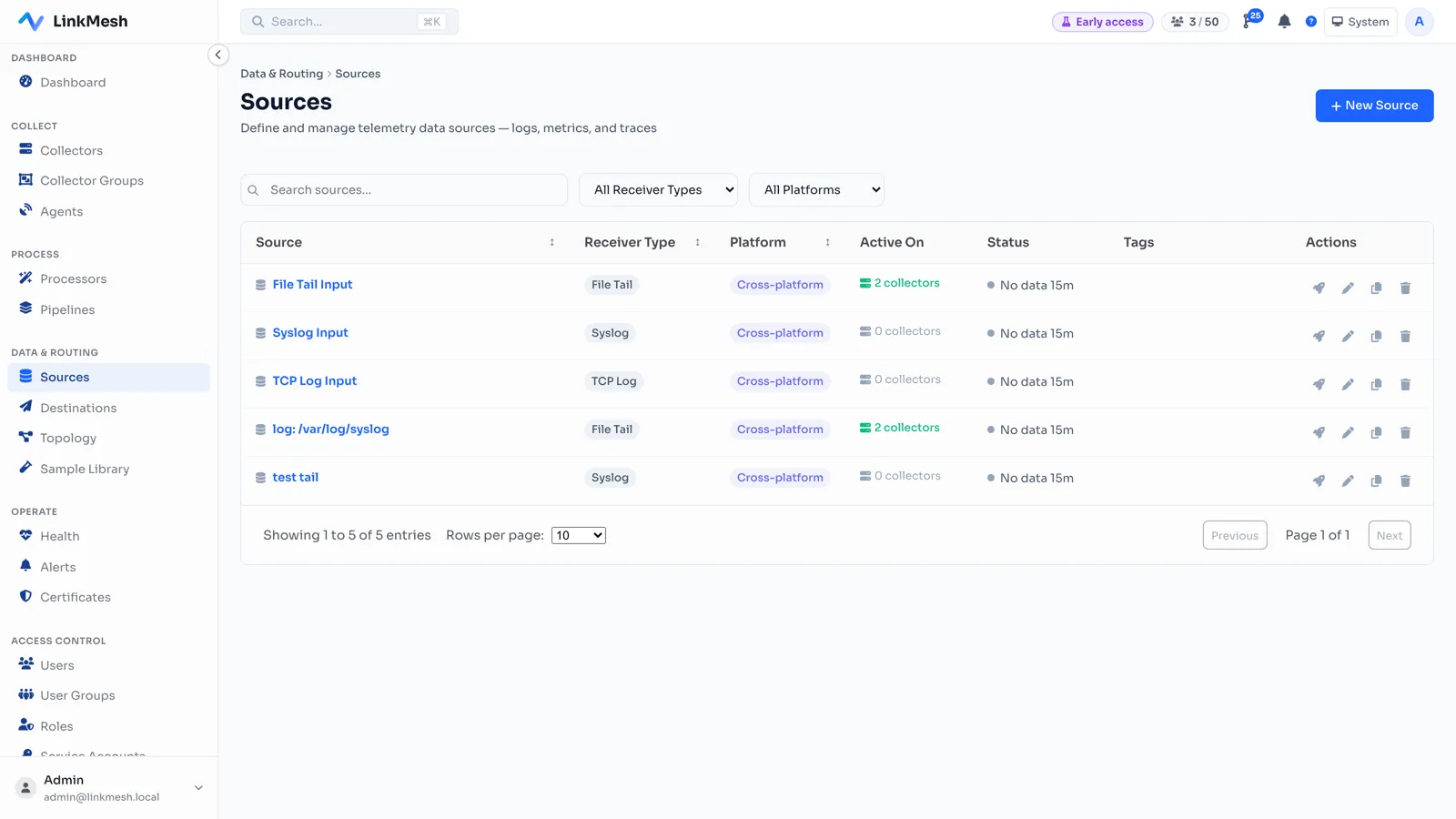Open the File Tail Input source link
The image size is (1456, 819).
[x=312, y=285]
